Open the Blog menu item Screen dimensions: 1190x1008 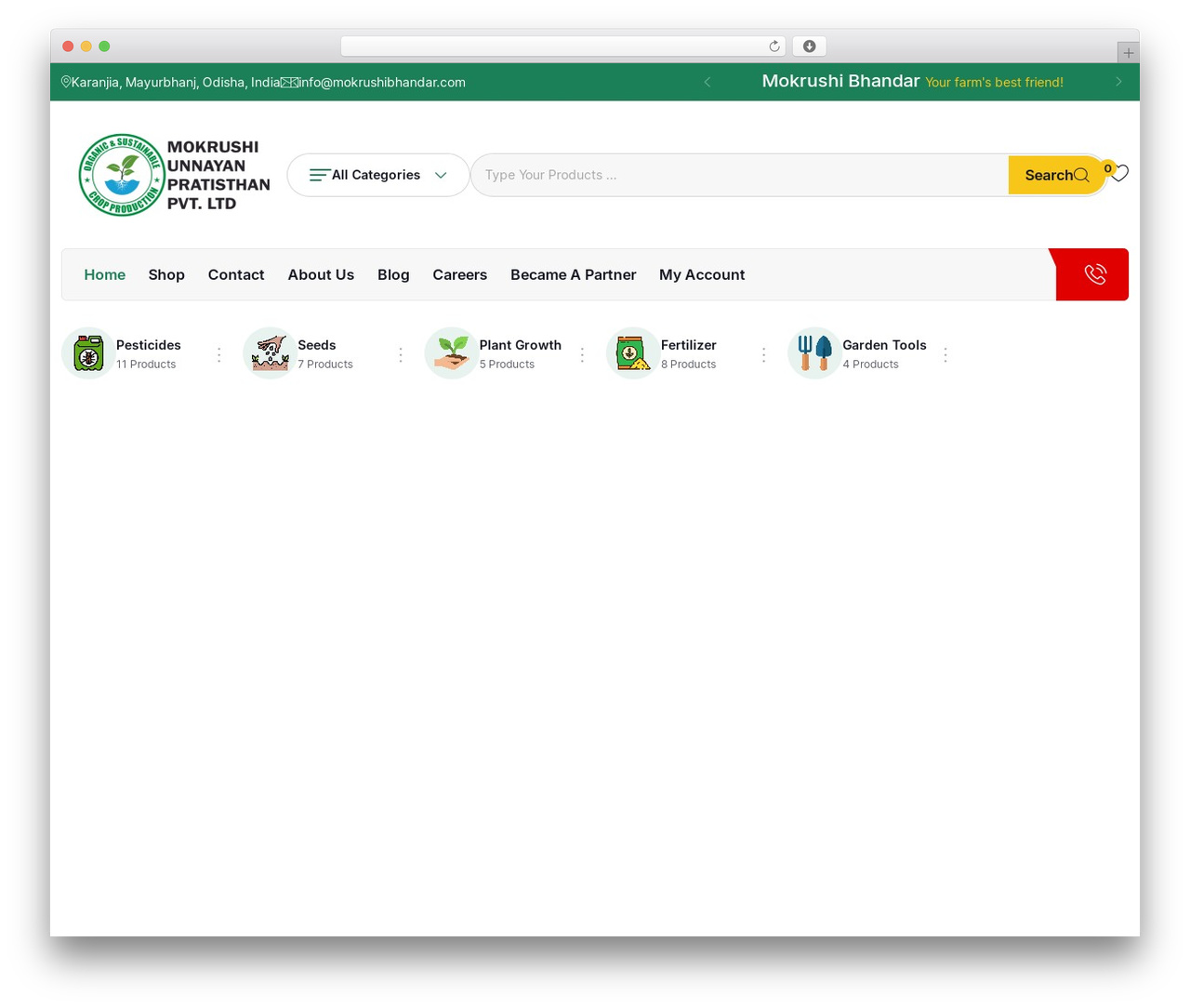(x=393, y=274)
